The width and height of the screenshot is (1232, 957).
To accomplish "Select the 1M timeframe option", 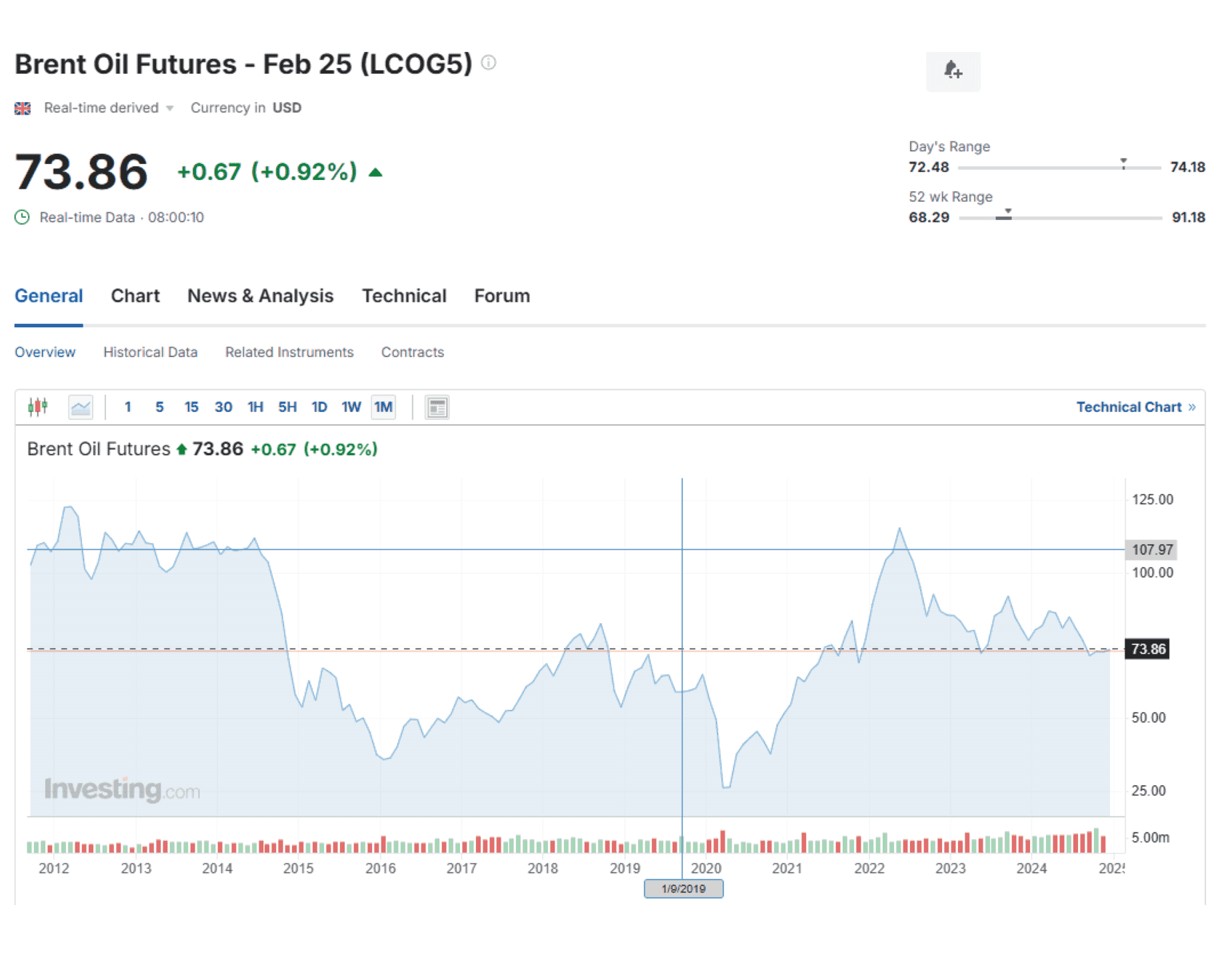I will 383,407.
